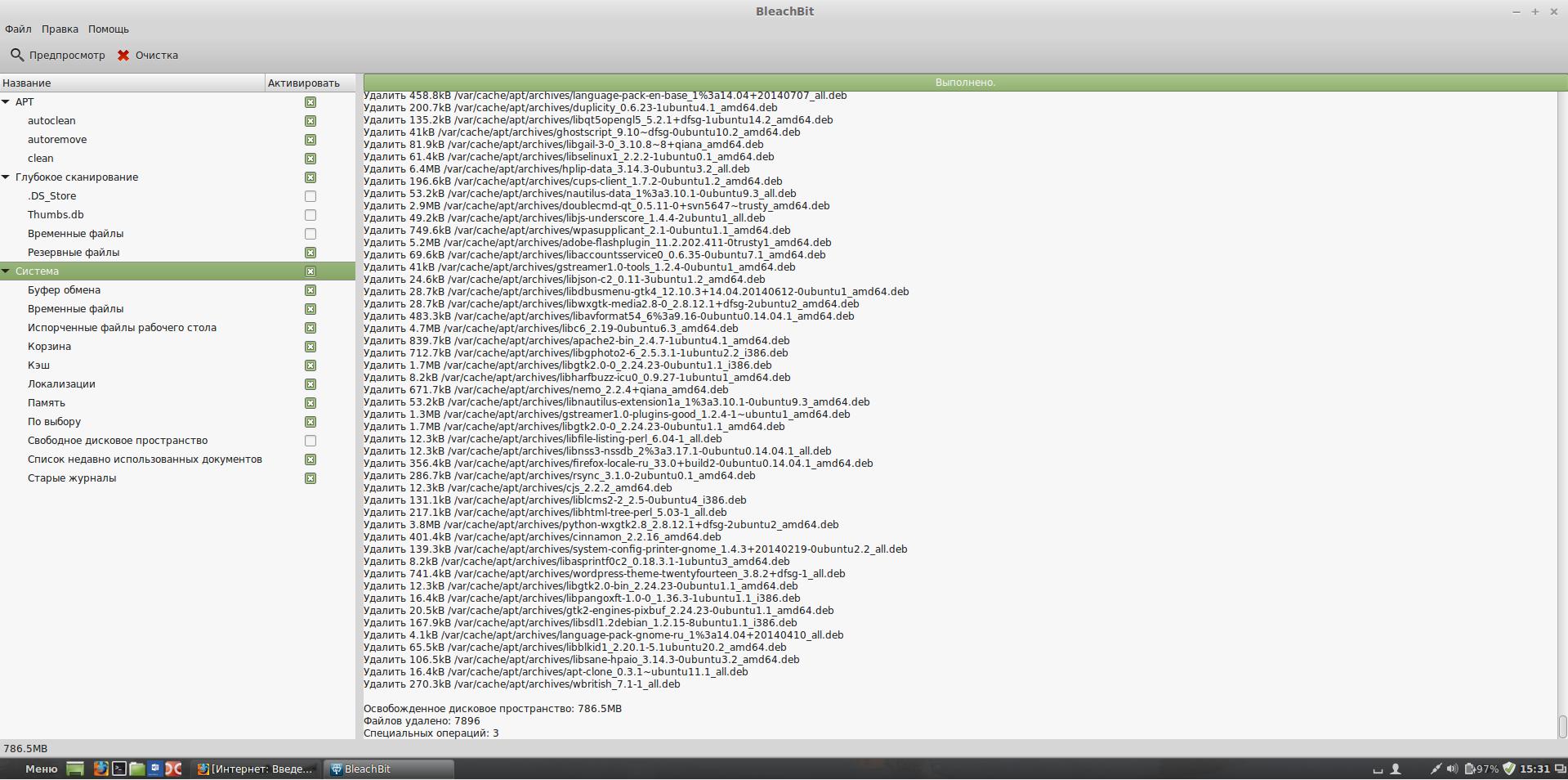
Task: Enable the Thumbs.db checkbox
Action: pyautogui.click(x=310, y=215)
